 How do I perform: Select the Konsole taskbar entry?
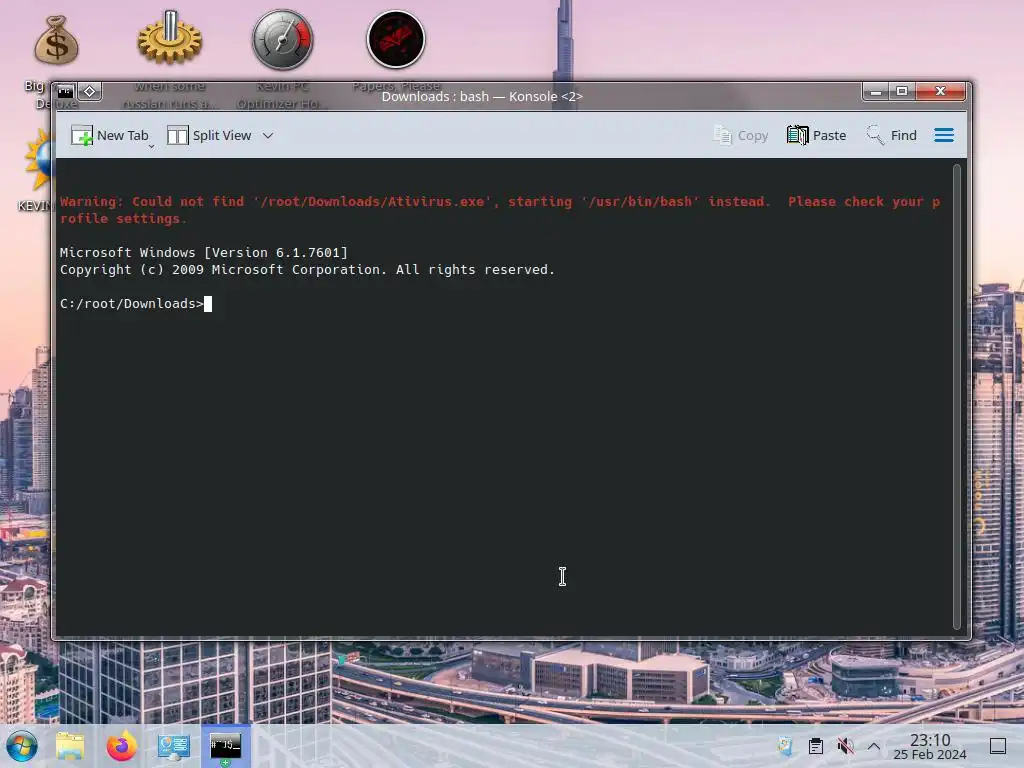click(225, 746)
